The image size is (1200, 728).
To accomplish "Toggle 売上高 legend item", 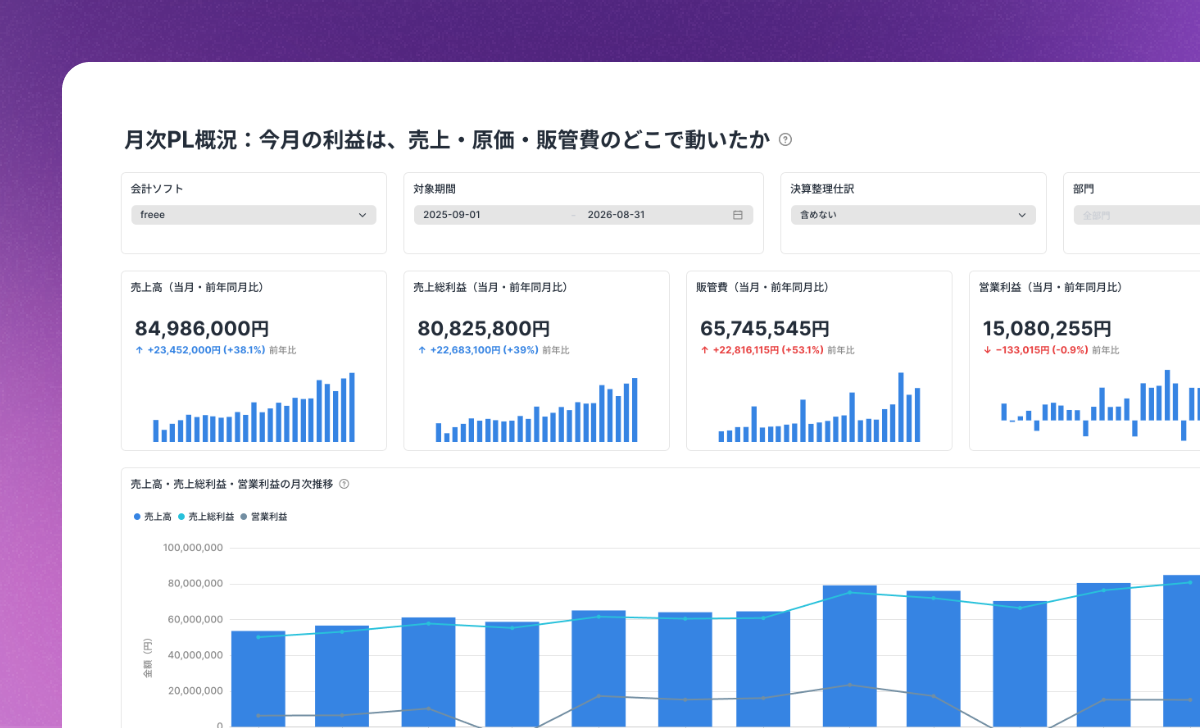I will (152, 517).
